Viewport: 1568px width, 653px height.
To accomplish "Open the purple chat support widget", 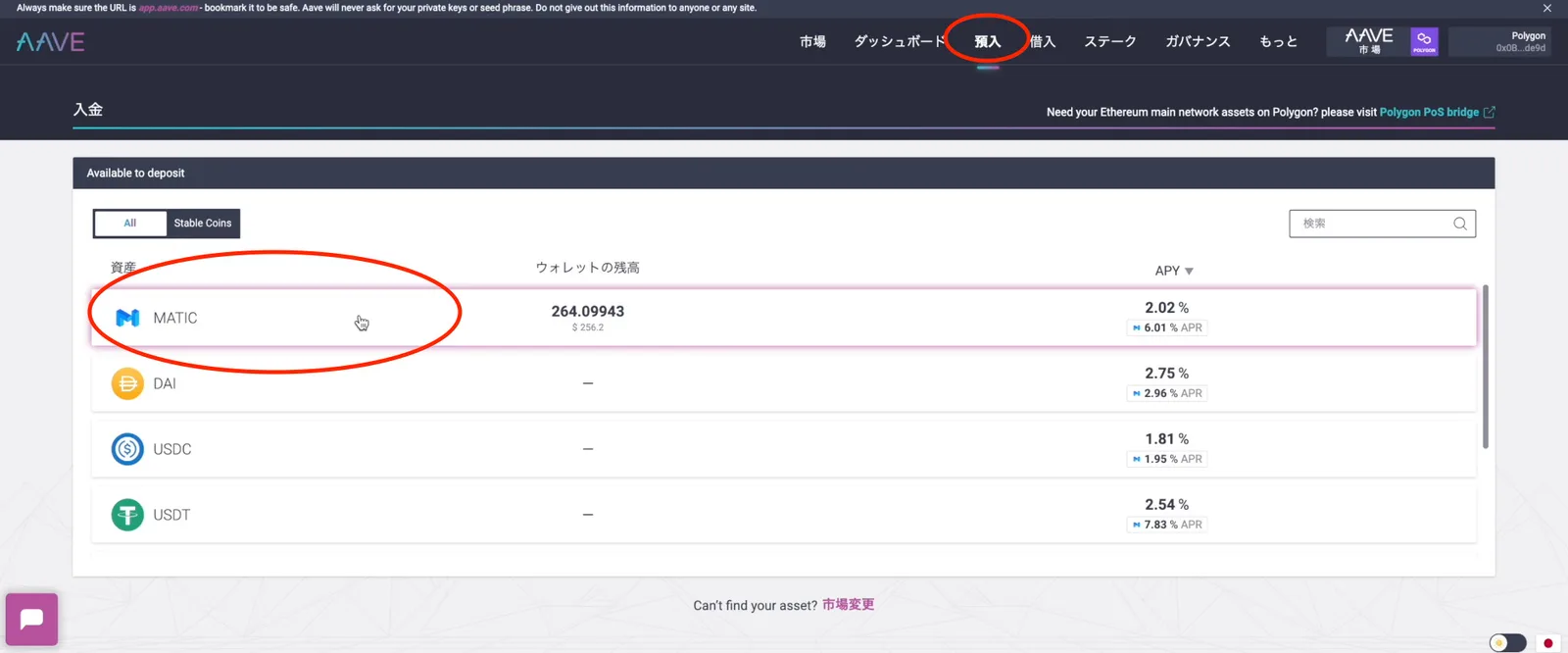I will (31, 620).
